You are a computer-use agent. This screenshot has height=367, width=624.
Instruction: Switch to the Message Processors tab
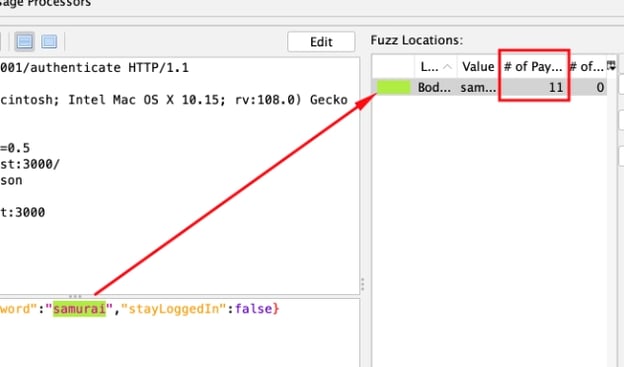[45, 3]
